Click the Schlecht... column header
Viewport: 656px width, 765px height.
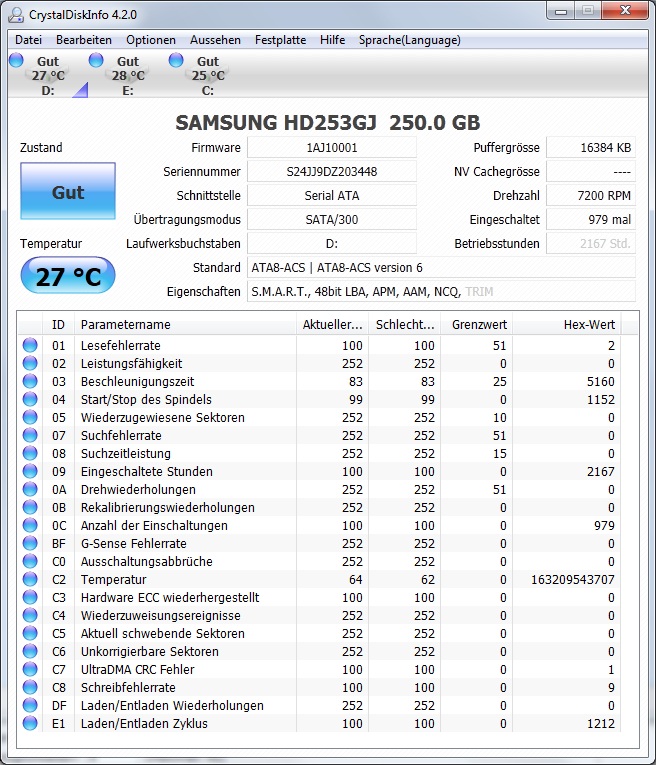pyautogui.click(x=405, y=324)
